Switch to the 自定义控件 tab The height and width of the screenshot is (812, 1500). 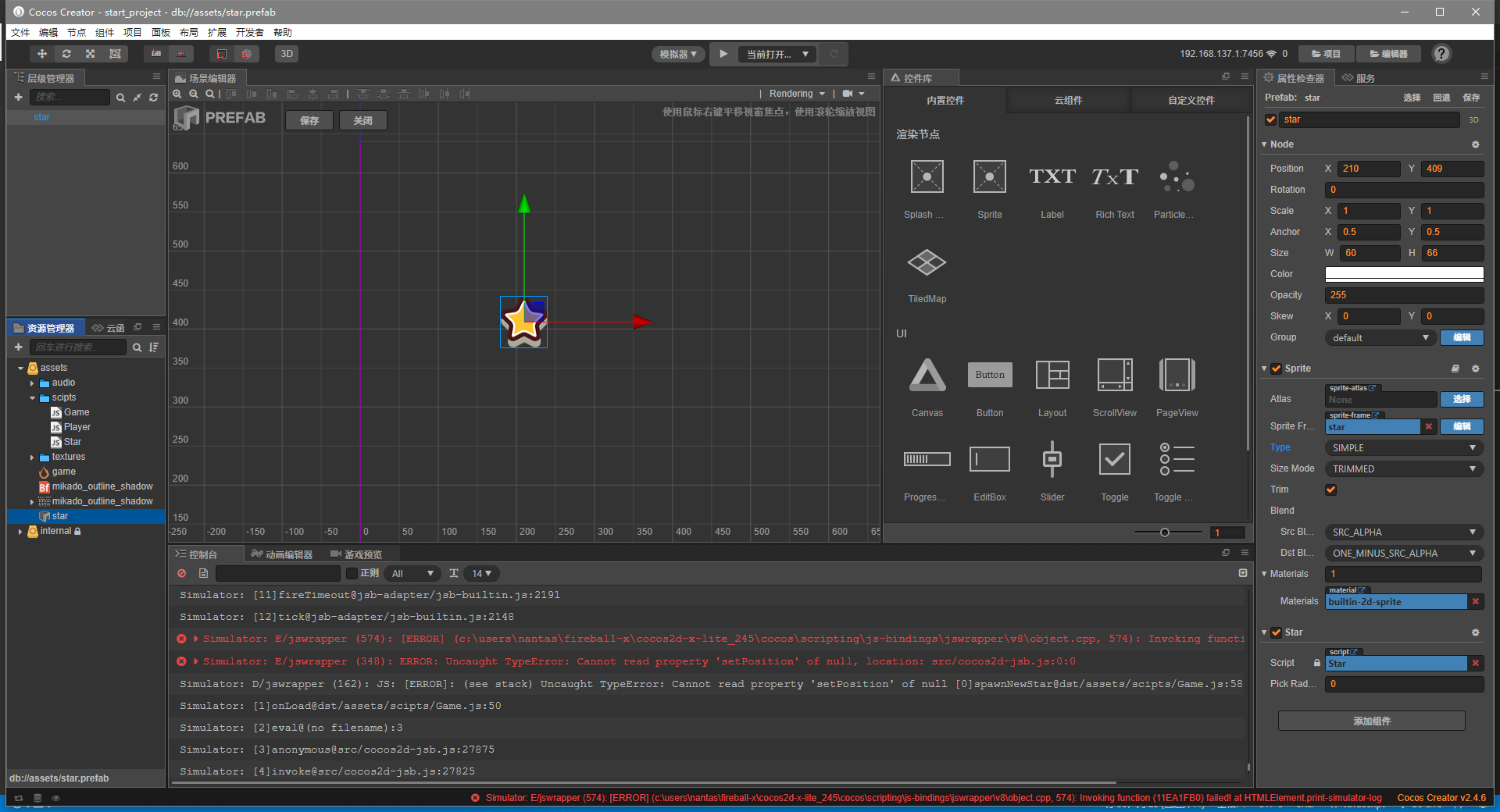coord(1191,100)
